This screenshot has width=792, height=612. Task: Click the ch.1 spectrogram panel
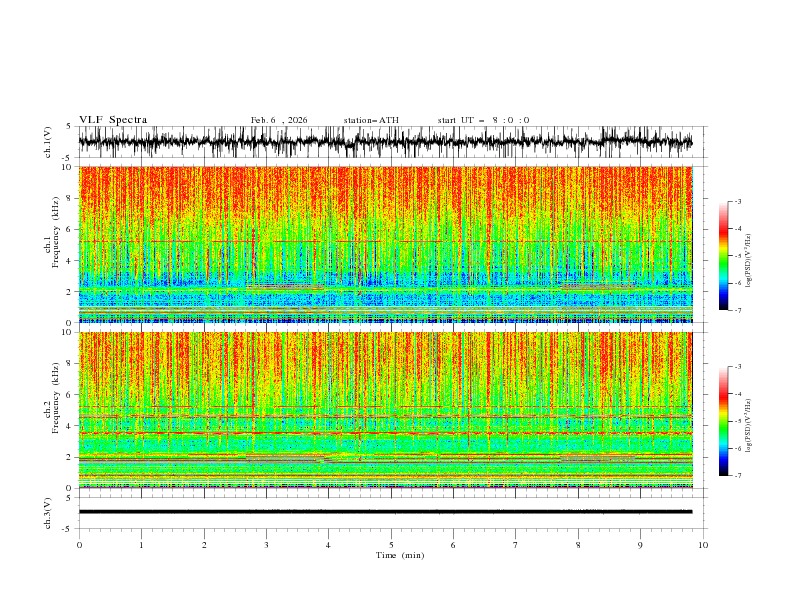tap(385, 244)
